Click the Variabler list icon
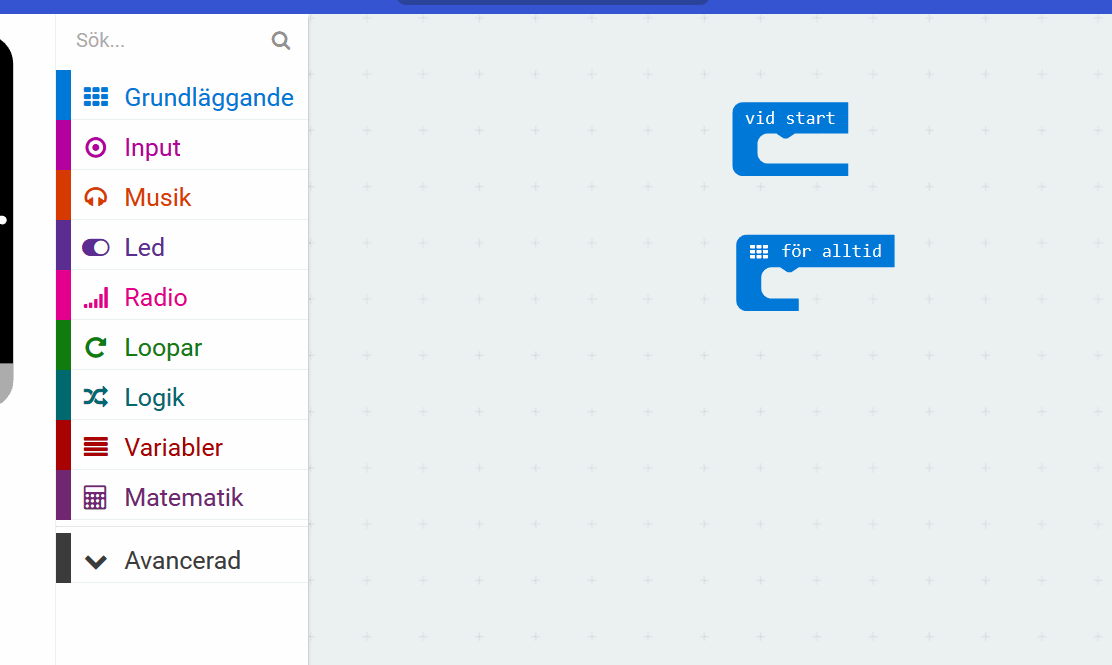This screenshot has width=1112, height=665. [x=96, y=447]
